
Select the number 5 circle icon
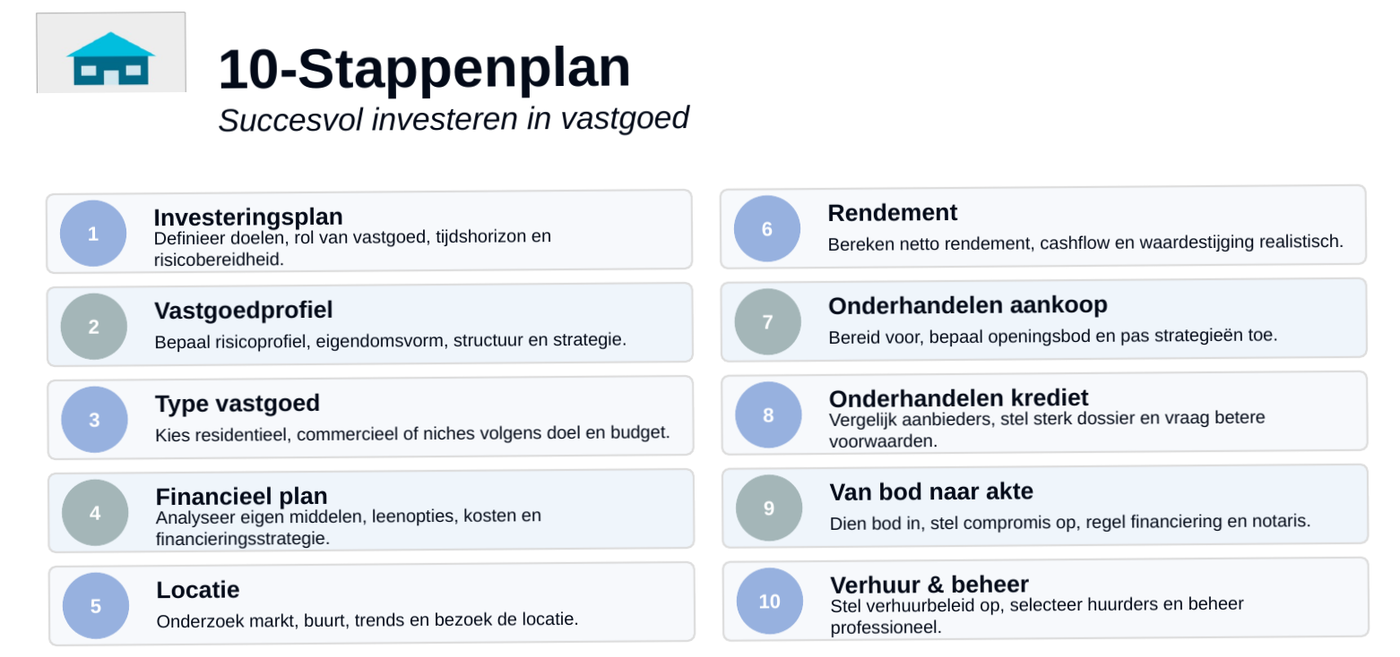click(x=96, y=606)
